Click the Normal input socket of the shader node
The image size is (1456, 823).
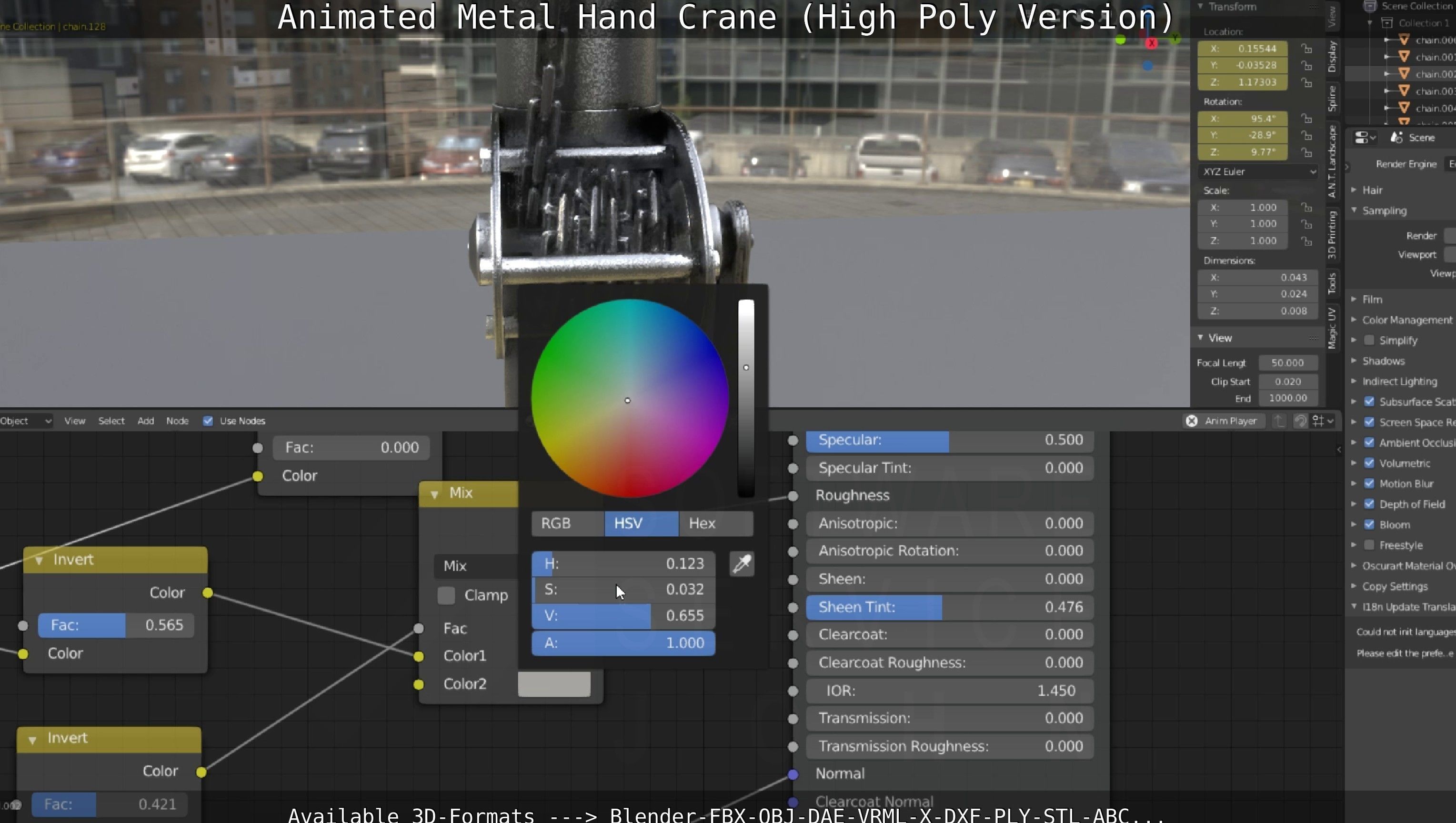pos(793,774)
